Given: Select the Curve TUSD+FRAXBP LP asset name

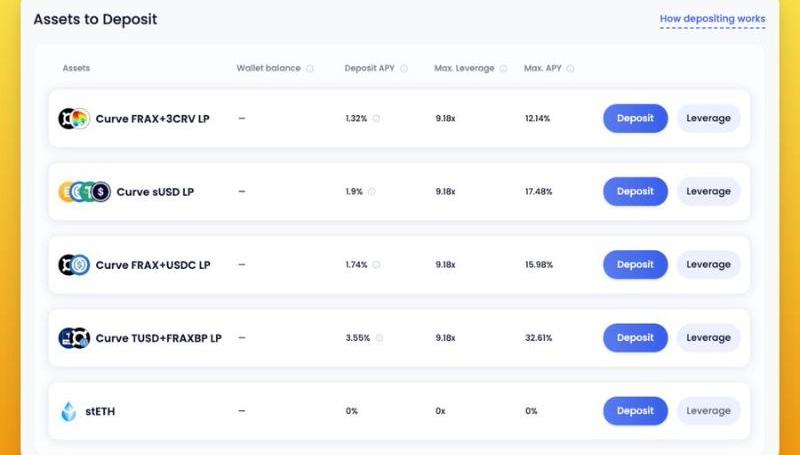Looking at the screenshot, I should coord(159,338).
